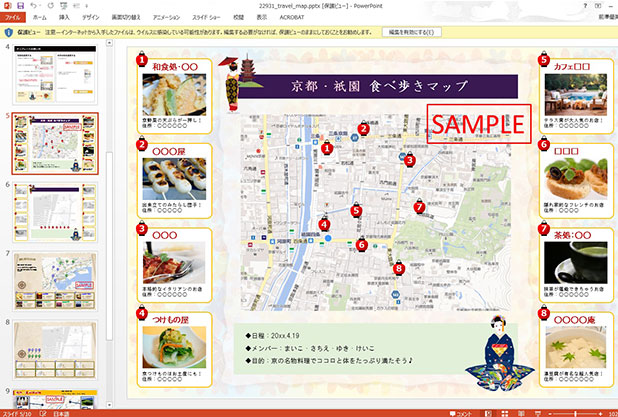Switch to Normal view icon in status bar
Image resolution: width=618 pixels, height=417 pixels.
coord(488,413)
